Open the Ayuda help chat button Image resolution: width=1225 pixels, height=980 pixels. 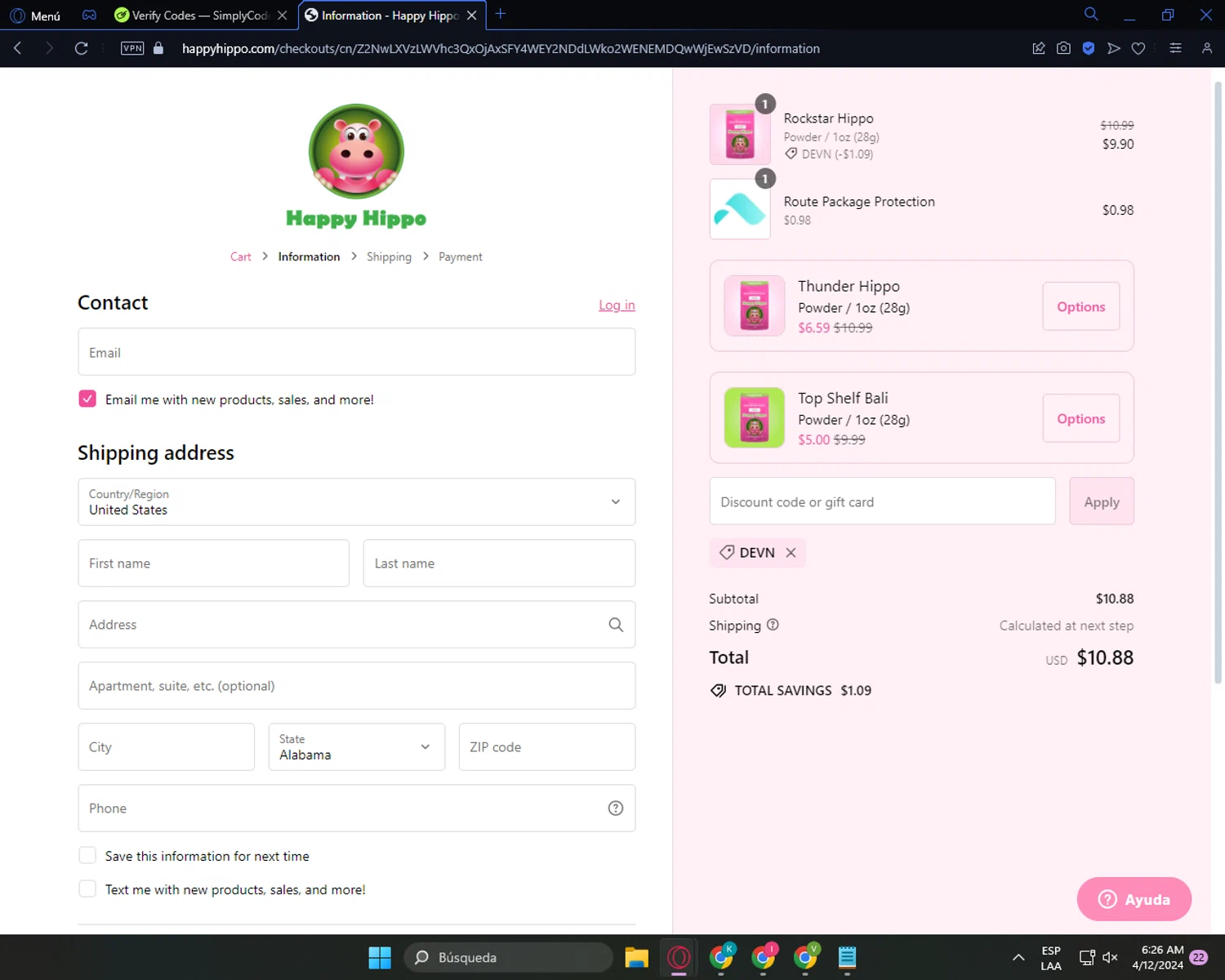1134,899
